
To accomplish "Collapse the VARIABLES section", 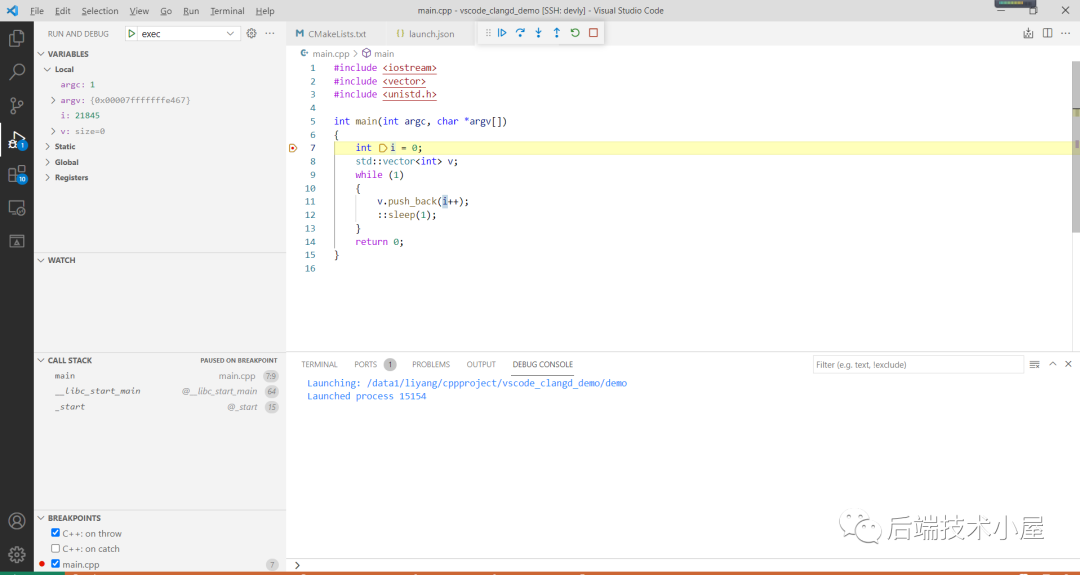I will [x=160, y=54].
